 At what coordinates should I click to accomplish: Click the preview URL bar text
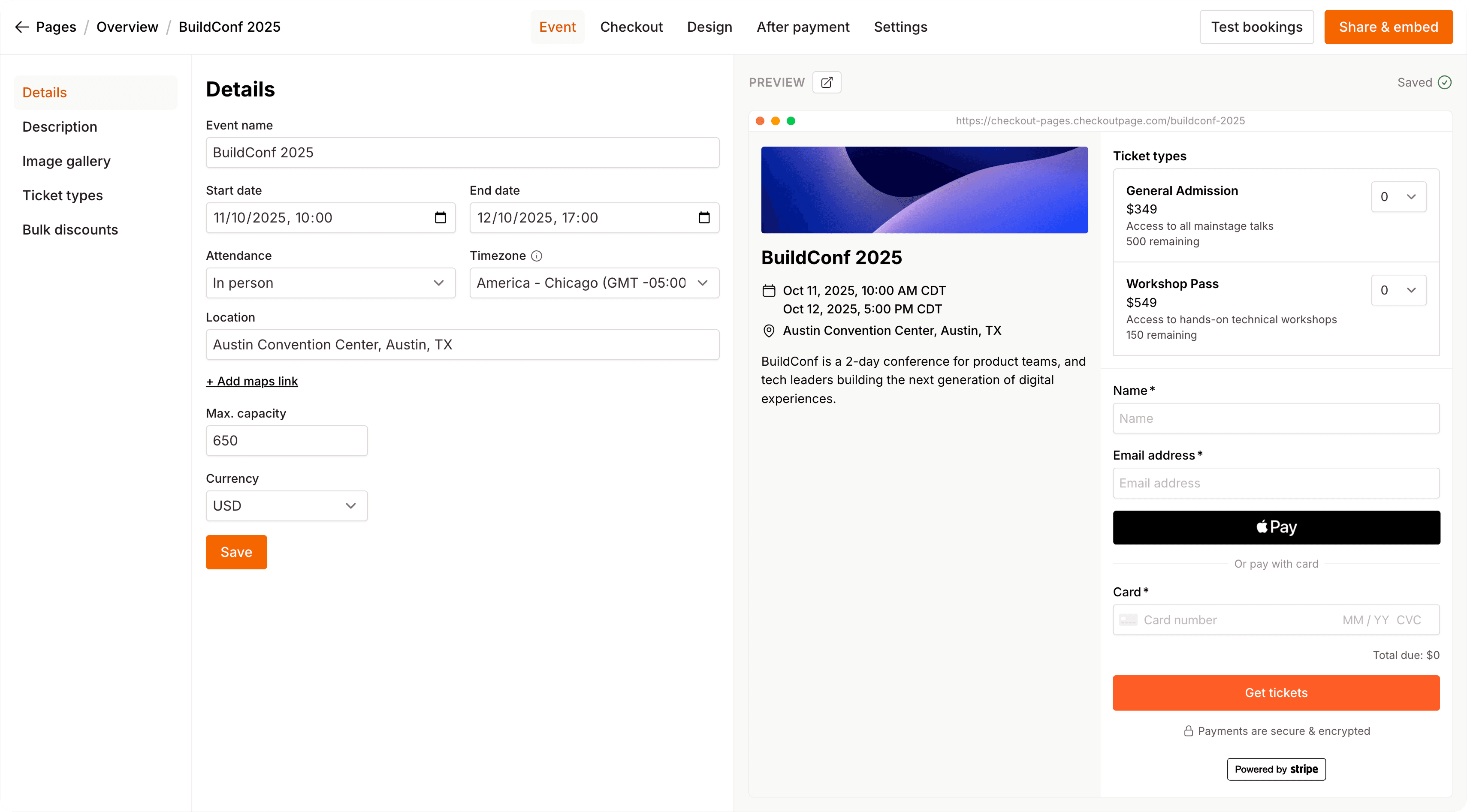pos(1100,120)
